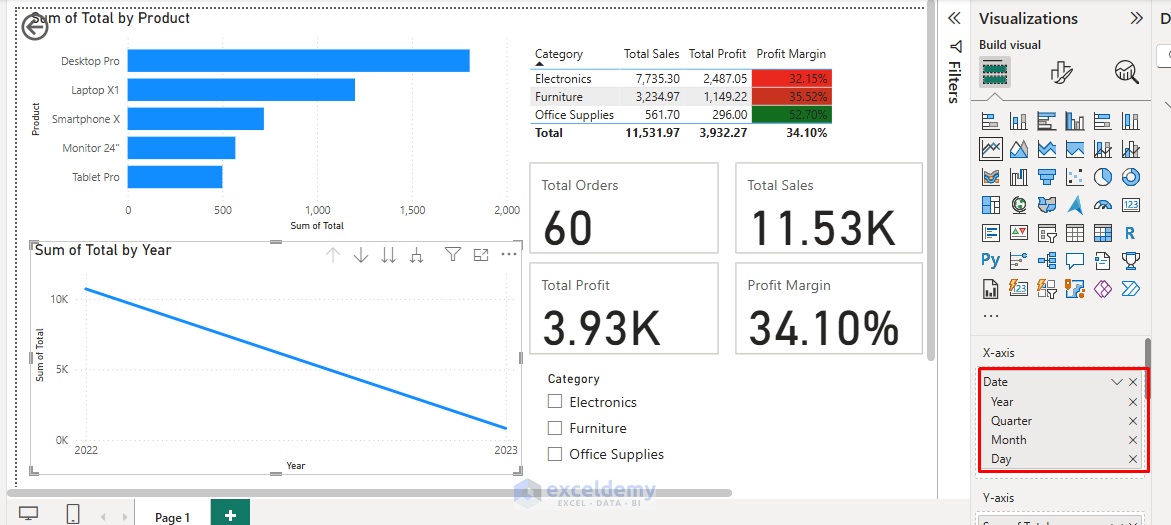
Task: Open filters on the line chart visual
Action: [x=453, y=255]
